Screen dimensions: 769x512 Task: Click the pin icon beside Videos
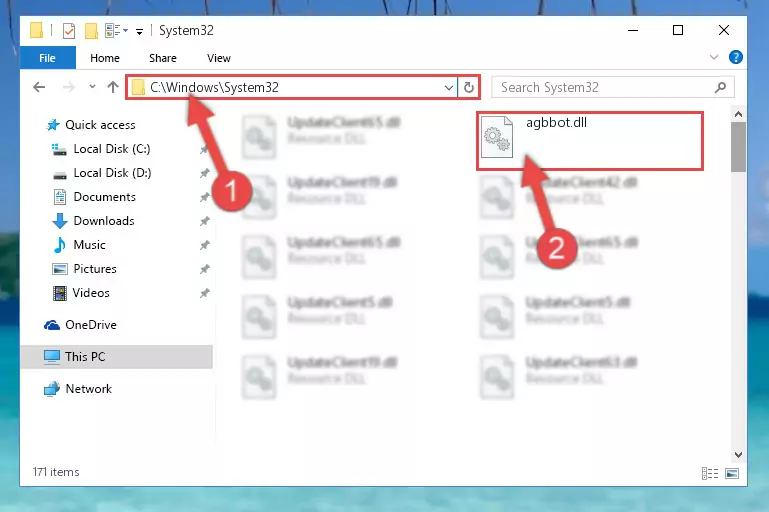[x=205, y=293]
